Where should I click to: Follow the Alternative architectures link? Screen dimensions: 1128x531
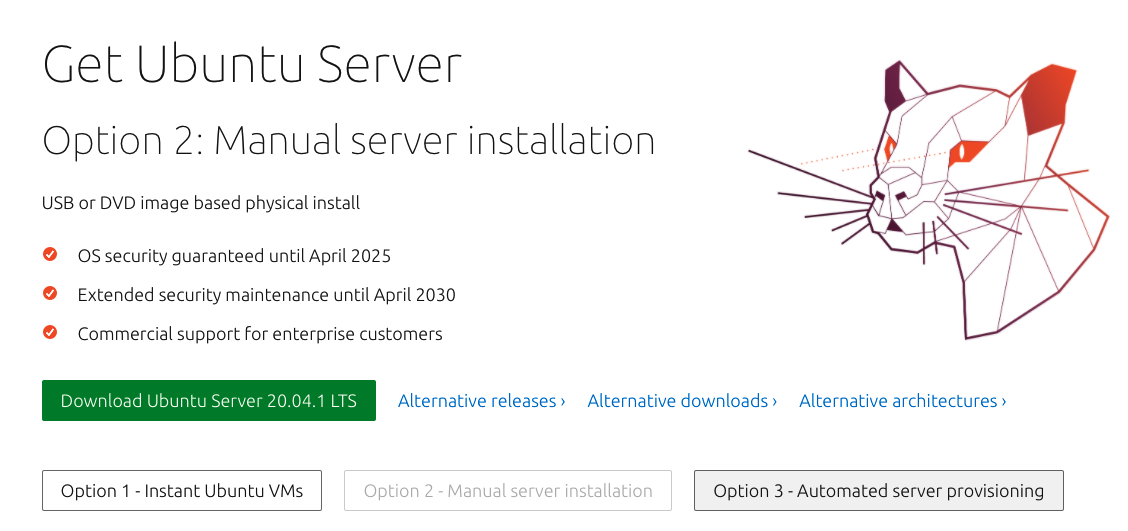tap(902, 401)
